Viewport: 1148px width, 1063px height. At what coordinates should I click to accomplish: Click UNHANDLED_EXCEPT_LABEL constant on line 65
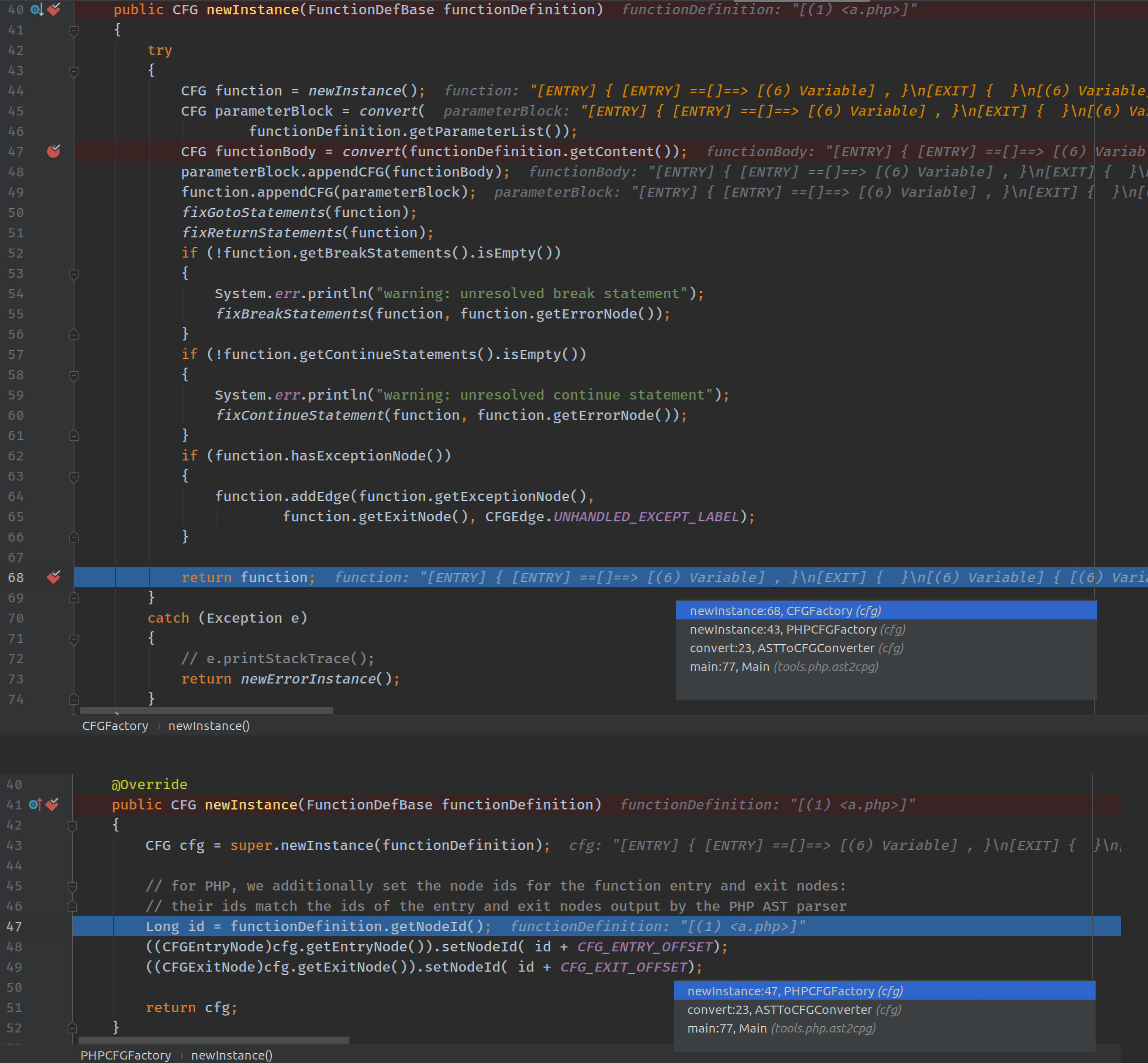[x=646, y=517]
